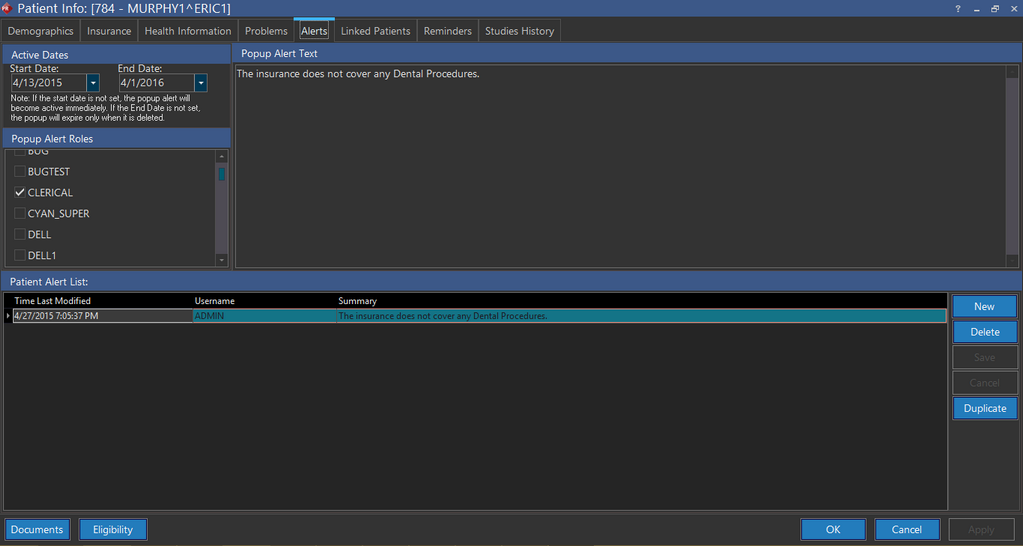Open the Linked Patients tab
This screenshot has width=1023, height=546.
pyautogui.click(x=375, y=31)
